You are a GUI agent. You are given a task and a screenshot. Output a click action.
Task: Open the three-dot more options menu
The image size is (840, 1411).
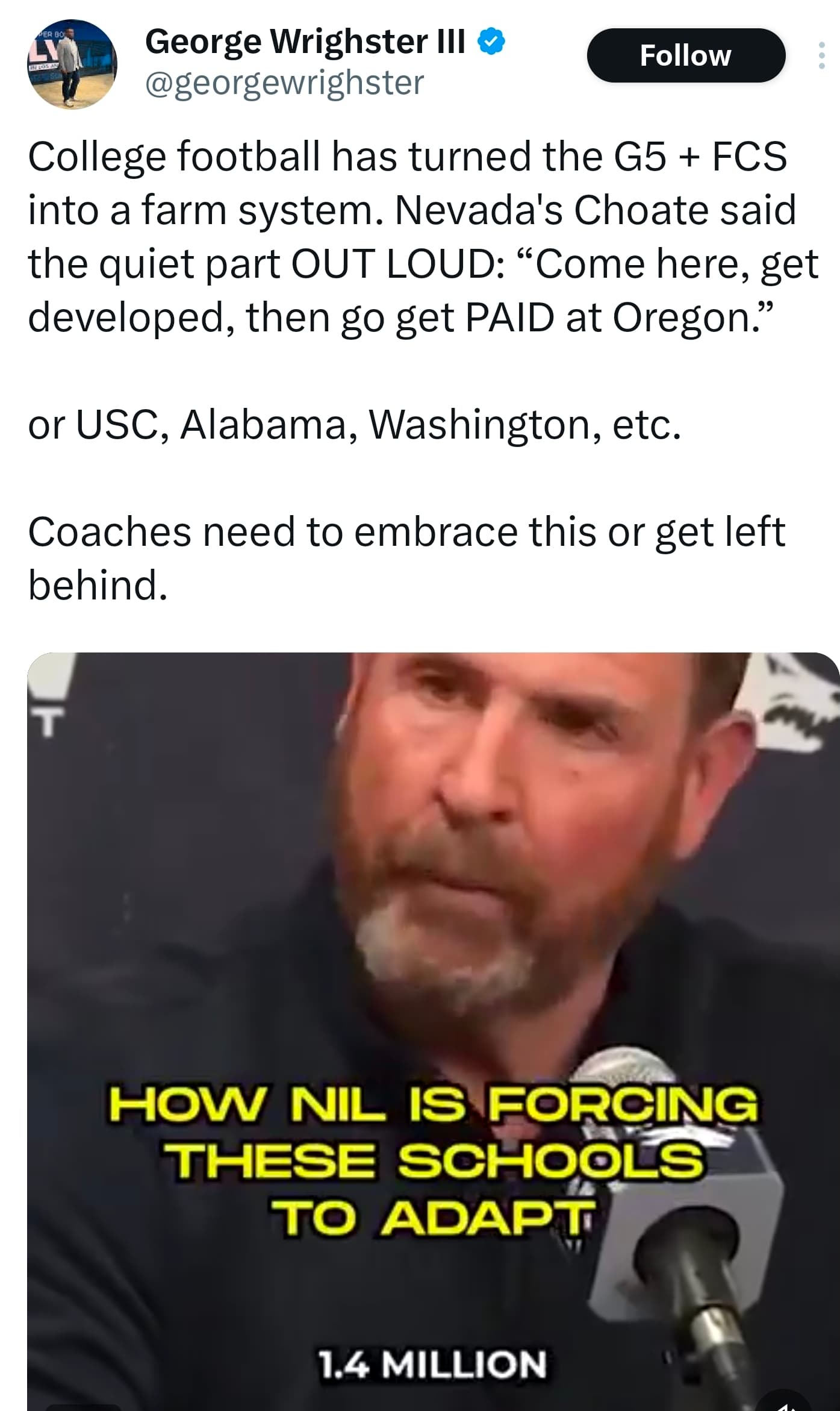[821, 55]
